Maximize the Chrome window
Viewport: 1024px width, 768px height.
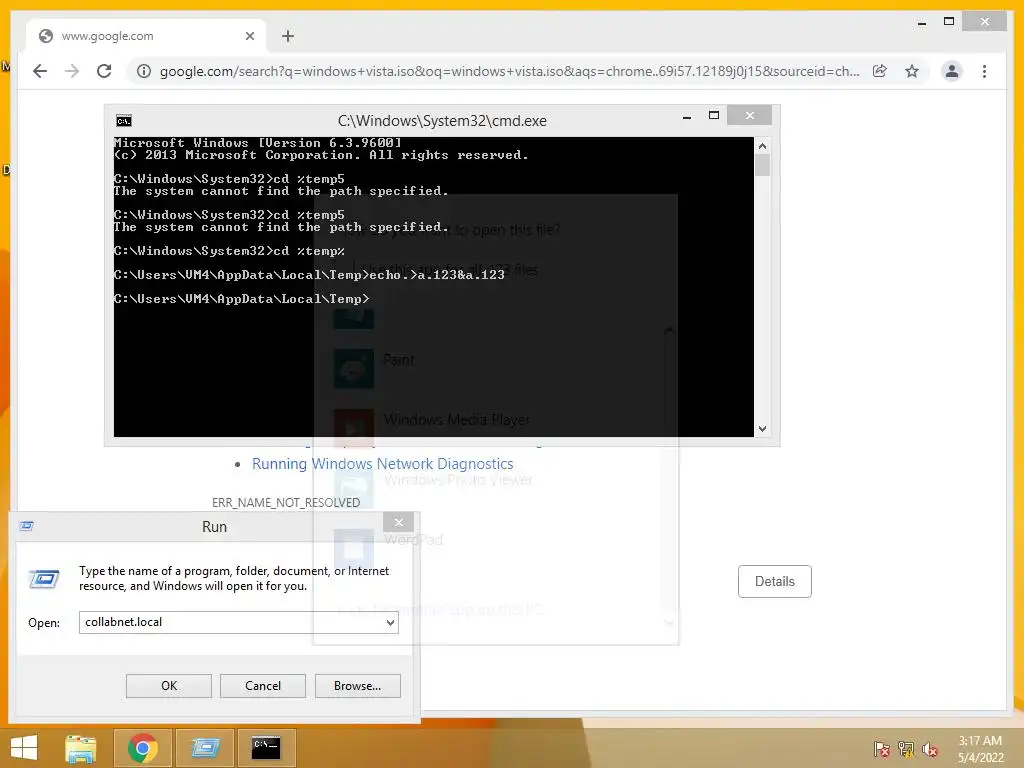(949, 22)
